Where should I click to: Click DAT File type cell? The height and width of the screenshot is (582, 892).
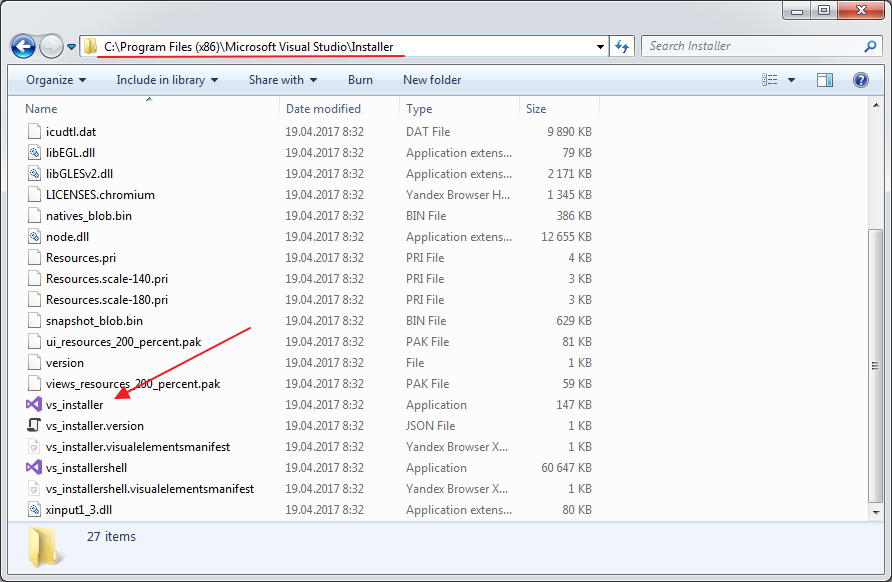(x=428, y=132)
